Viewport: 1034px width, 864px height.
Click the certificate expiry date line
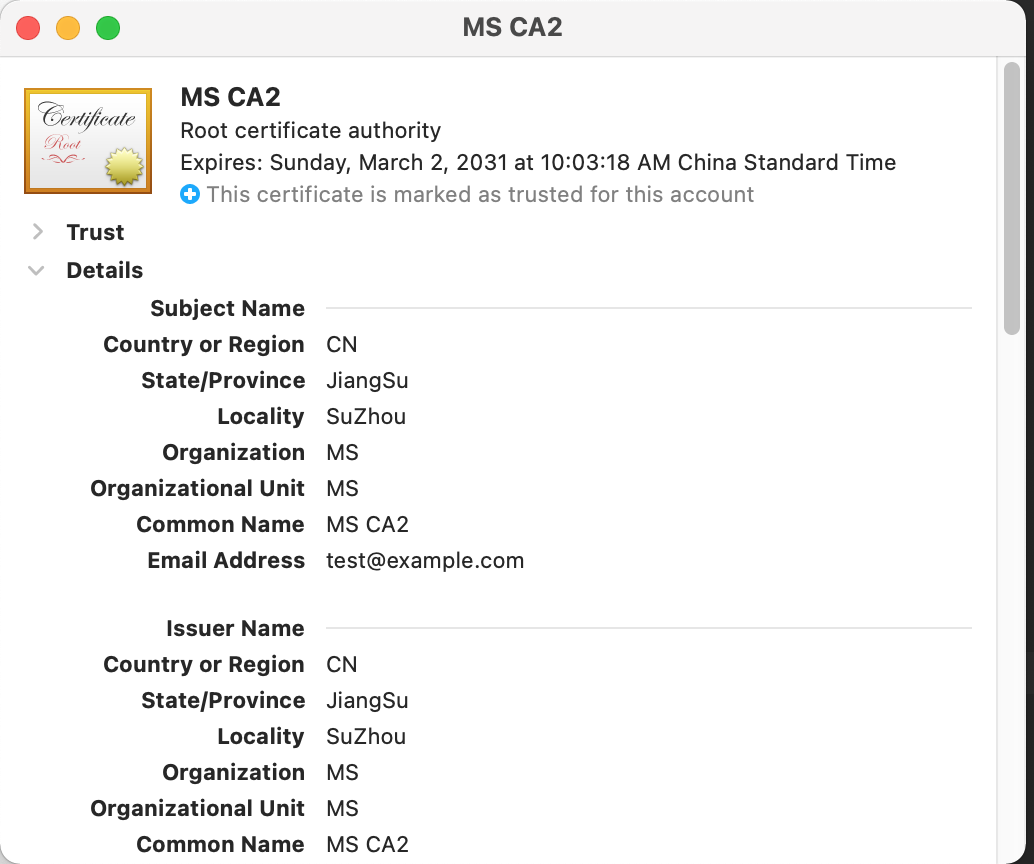tap(538, 162)
